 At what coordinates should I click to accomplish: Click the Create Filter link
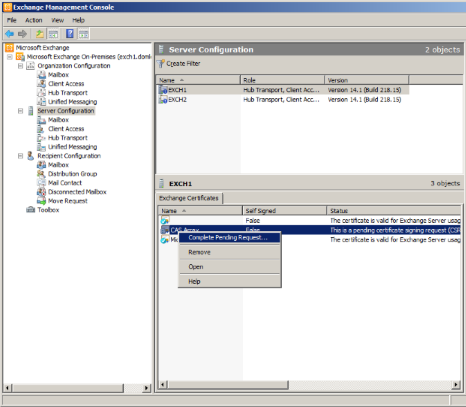click(183, 63)
